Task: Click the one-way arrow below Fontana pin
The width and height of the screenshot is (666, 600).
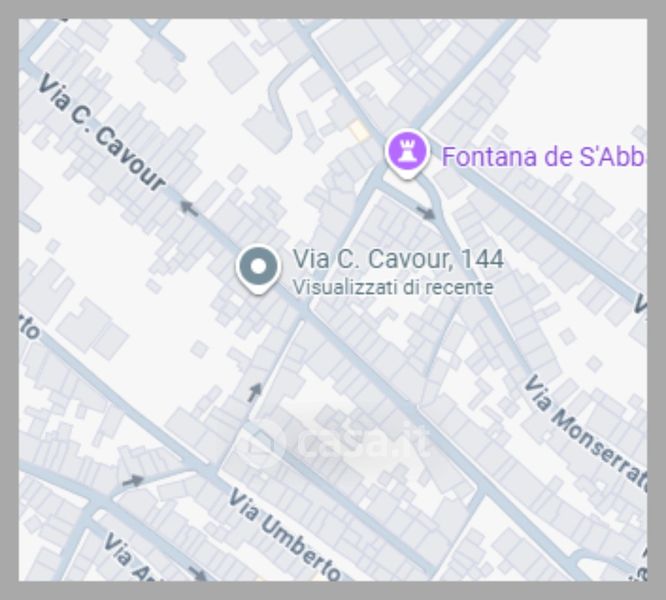Action: coord(426,212)
